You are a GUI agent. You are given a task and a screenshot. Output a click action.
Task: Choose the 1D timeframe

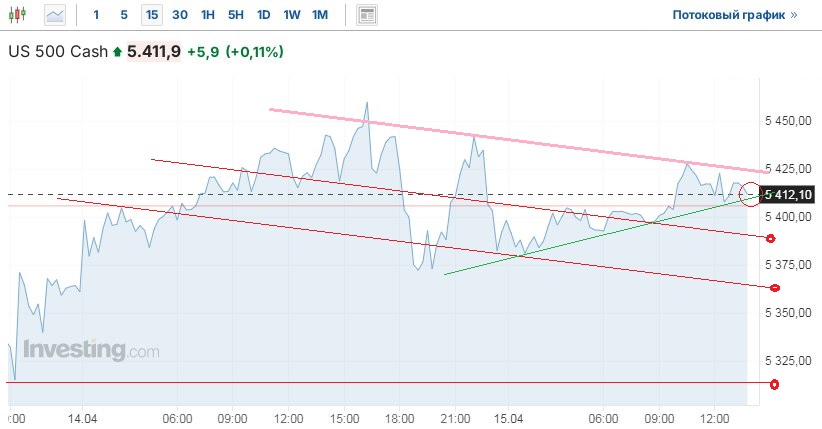264,15
